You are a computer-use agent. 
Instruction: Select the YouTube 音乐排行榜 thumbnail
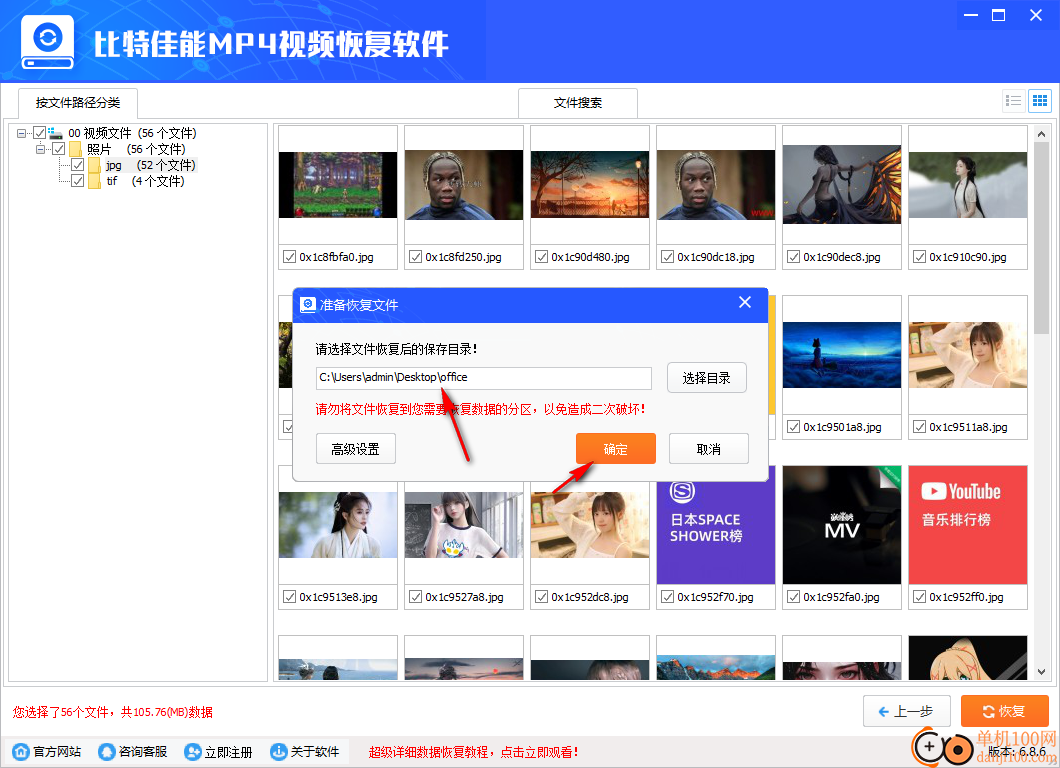(x=967, y=525)
